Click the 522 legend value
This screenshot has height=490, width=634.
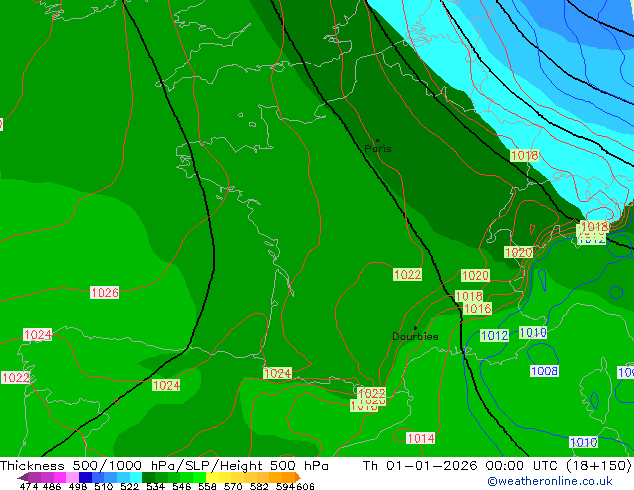click(x=130, y=486)
